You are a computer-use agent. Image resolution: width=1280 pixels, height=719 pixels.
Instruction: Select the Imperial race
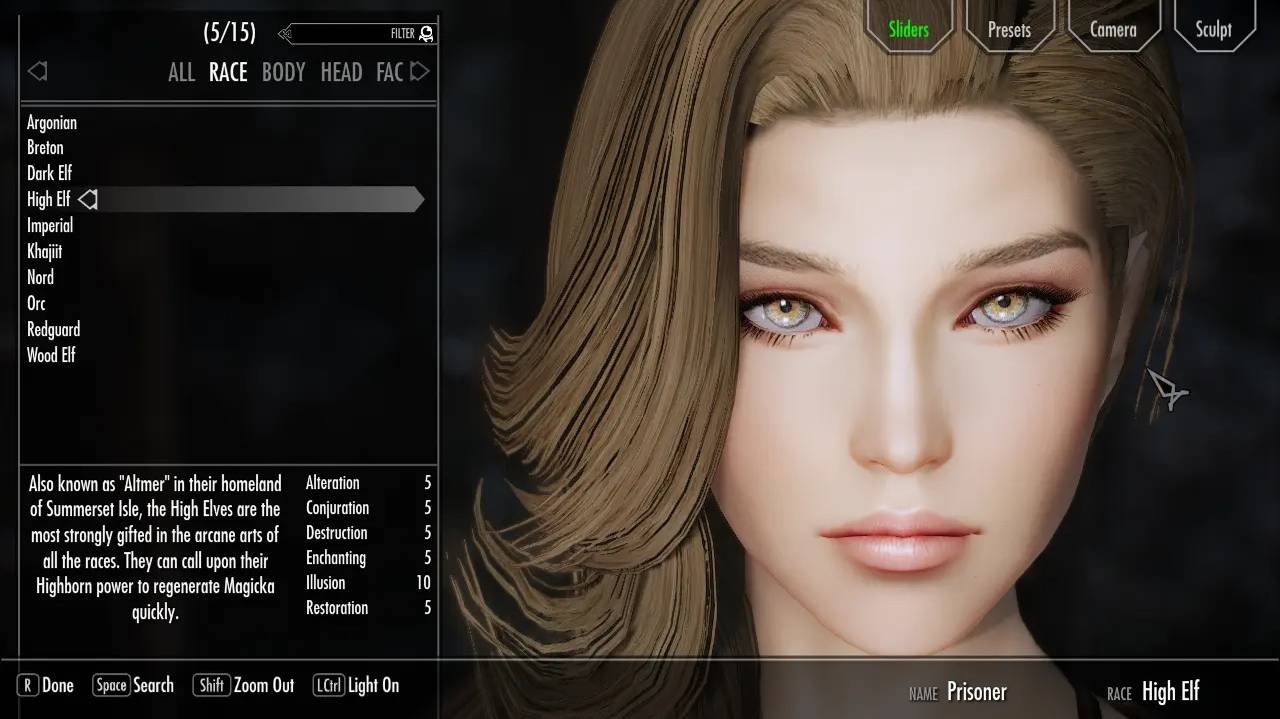point(50,226)
